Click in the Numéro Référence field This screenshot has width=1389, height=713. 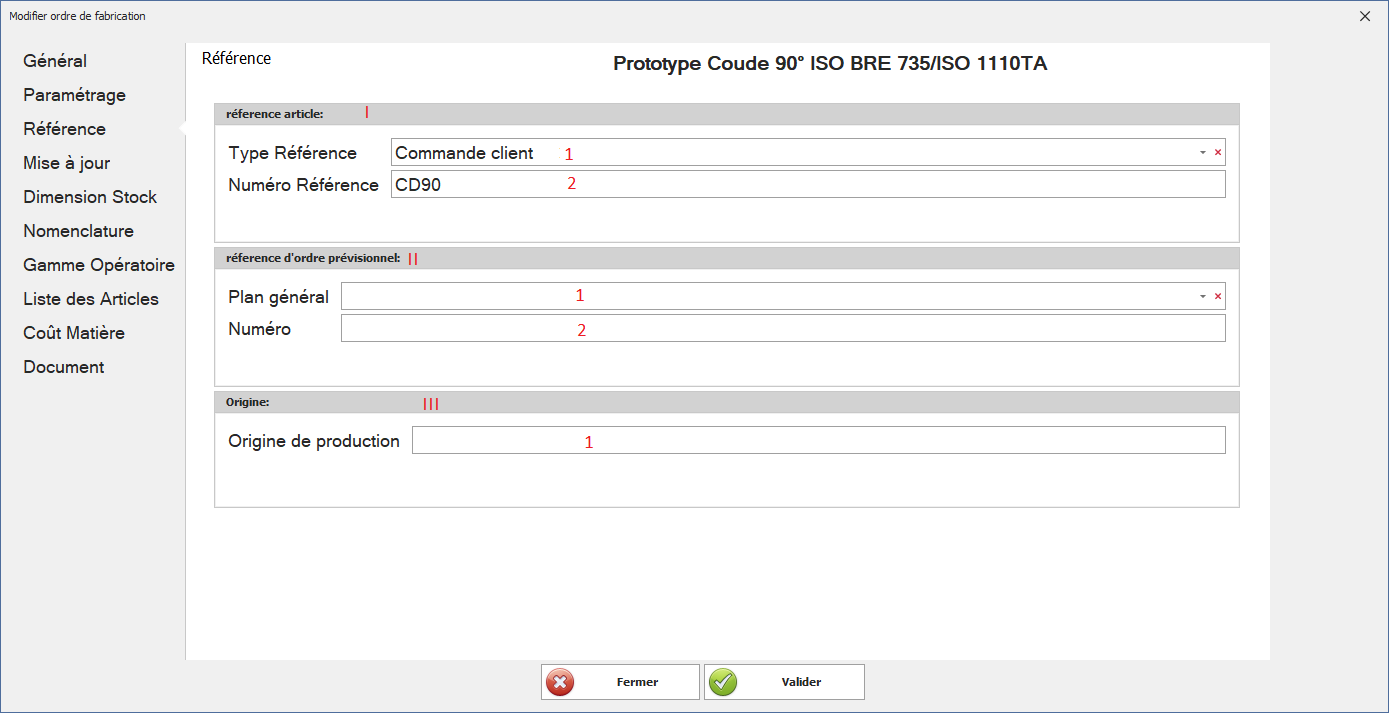tap(807, 185)
